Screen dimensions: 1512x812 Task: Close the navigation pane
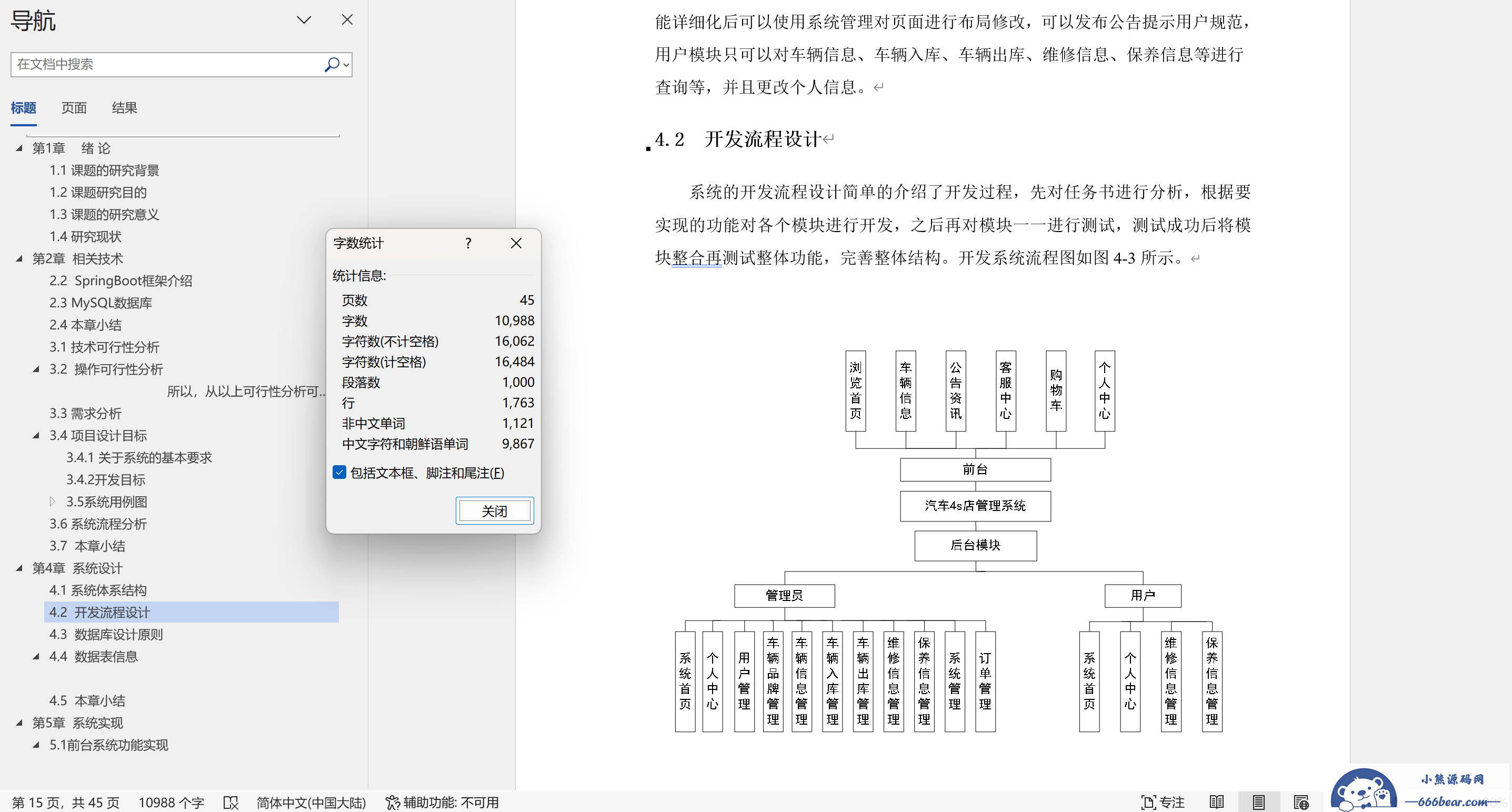(x=347, y=20)
